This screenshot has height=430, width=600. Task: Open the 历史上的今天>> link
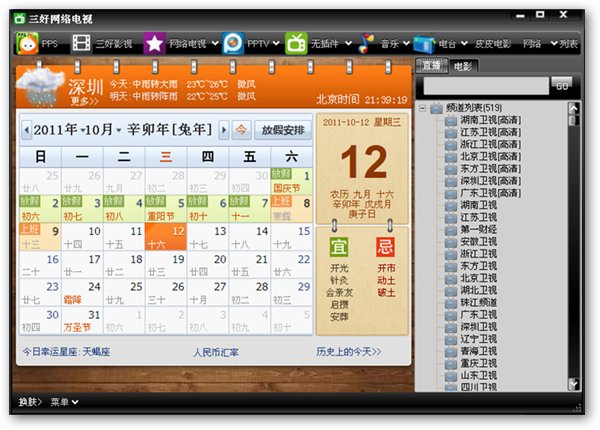tap(349, 351)
